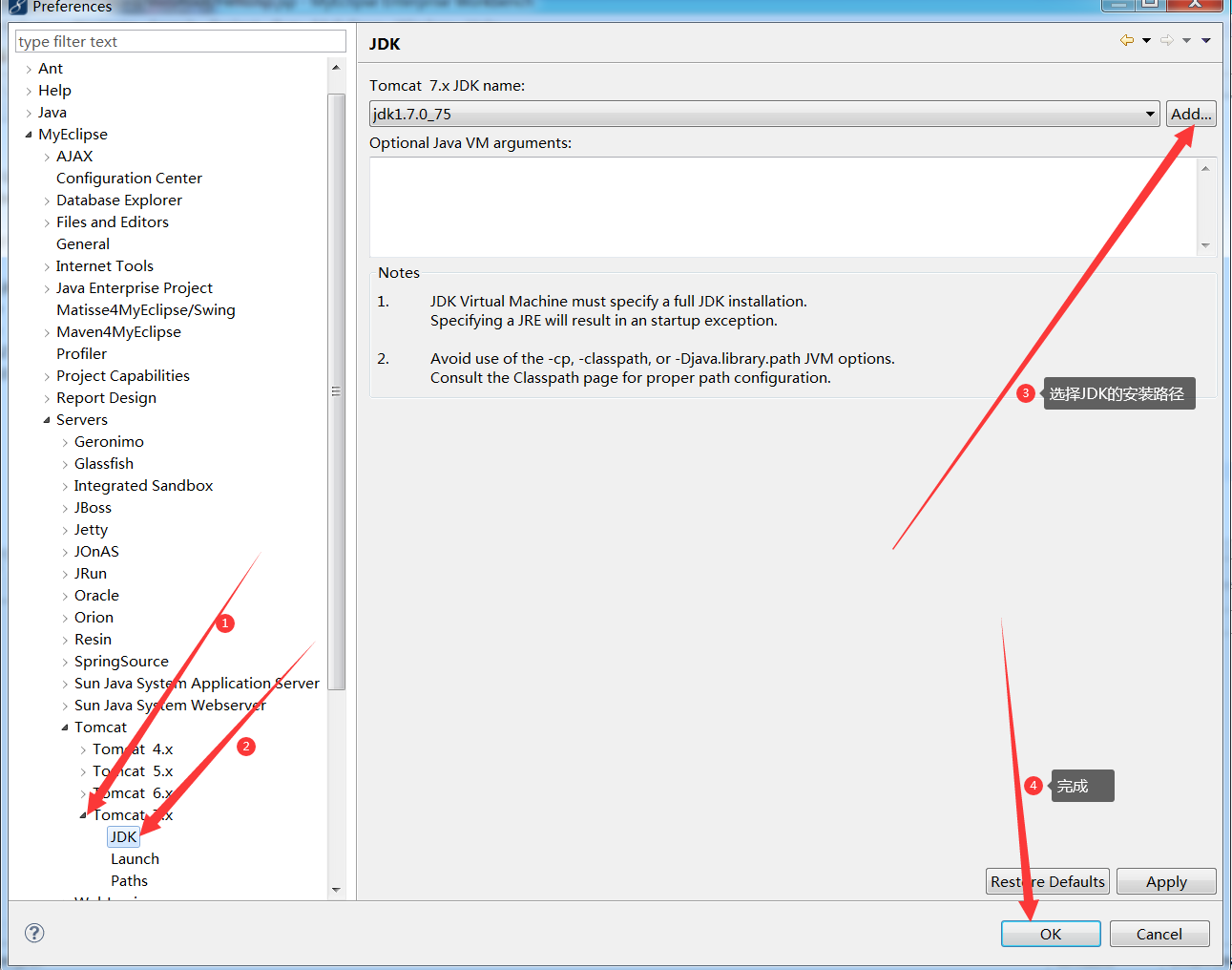The height and width of the screenshot is (970, 1232).
Task: Select Configuration Center preference page
Action: tap(129, 178)
